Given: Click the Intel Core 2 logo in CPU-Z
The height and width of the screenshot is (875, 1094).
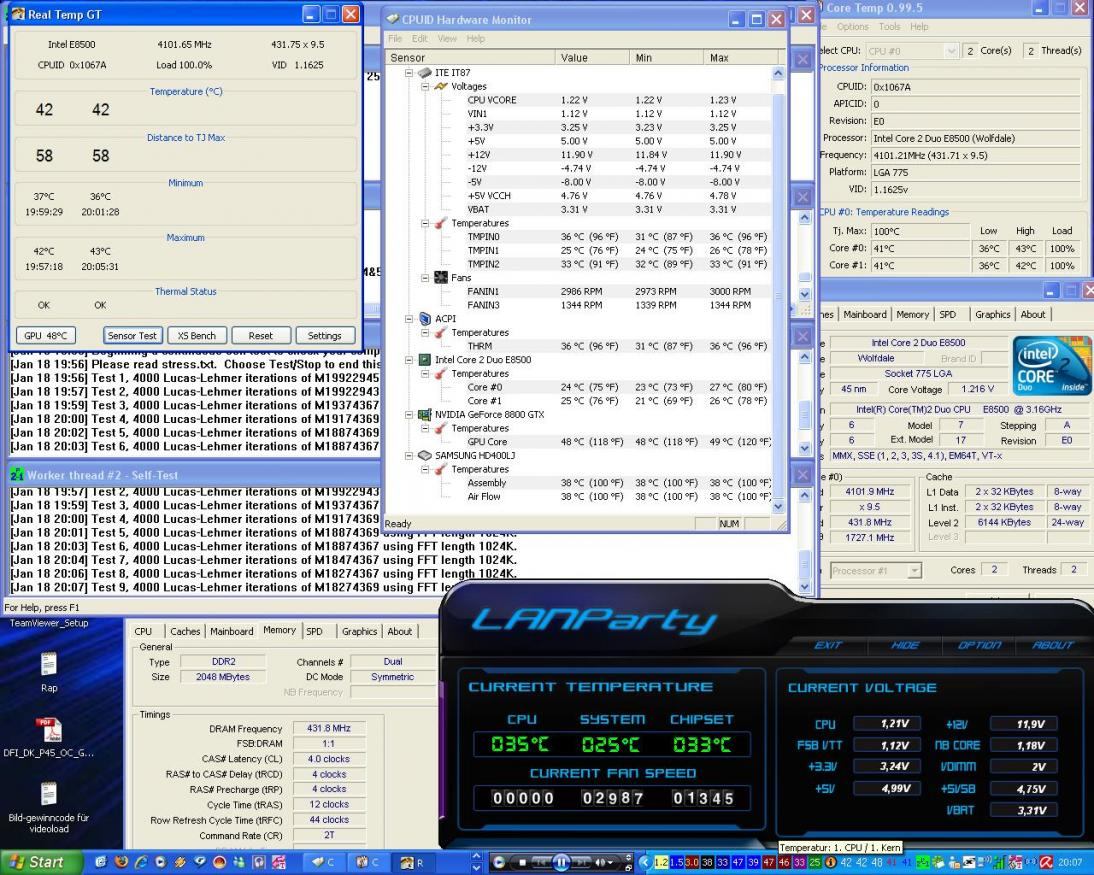Looking at the screenshot, I should pos(1051,368).
